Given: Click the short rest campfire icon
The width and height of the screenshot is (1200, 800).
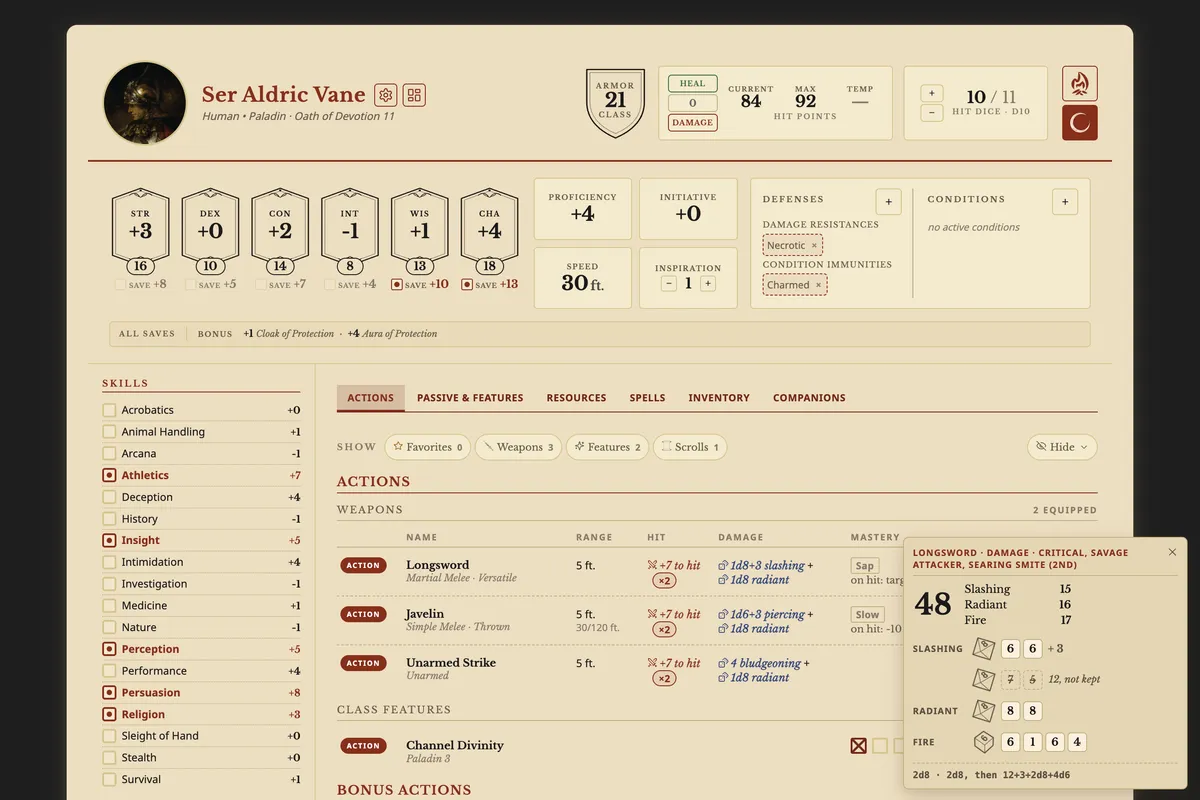Looking at the screenshot, I should [x=1080, y=84].
